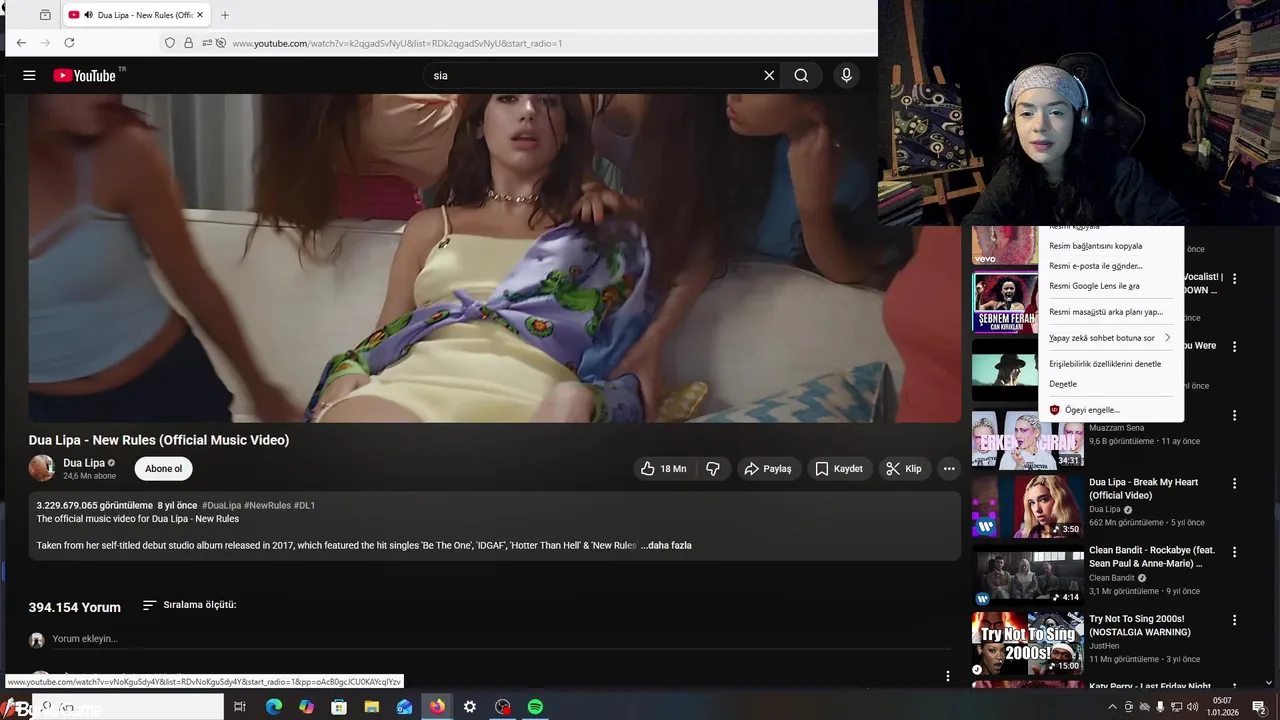Image resolution: width=1280 pixels, height=720 pixels.
Task: Select 'Denetle' in the context menu
Action: (x=1110, y=384)
